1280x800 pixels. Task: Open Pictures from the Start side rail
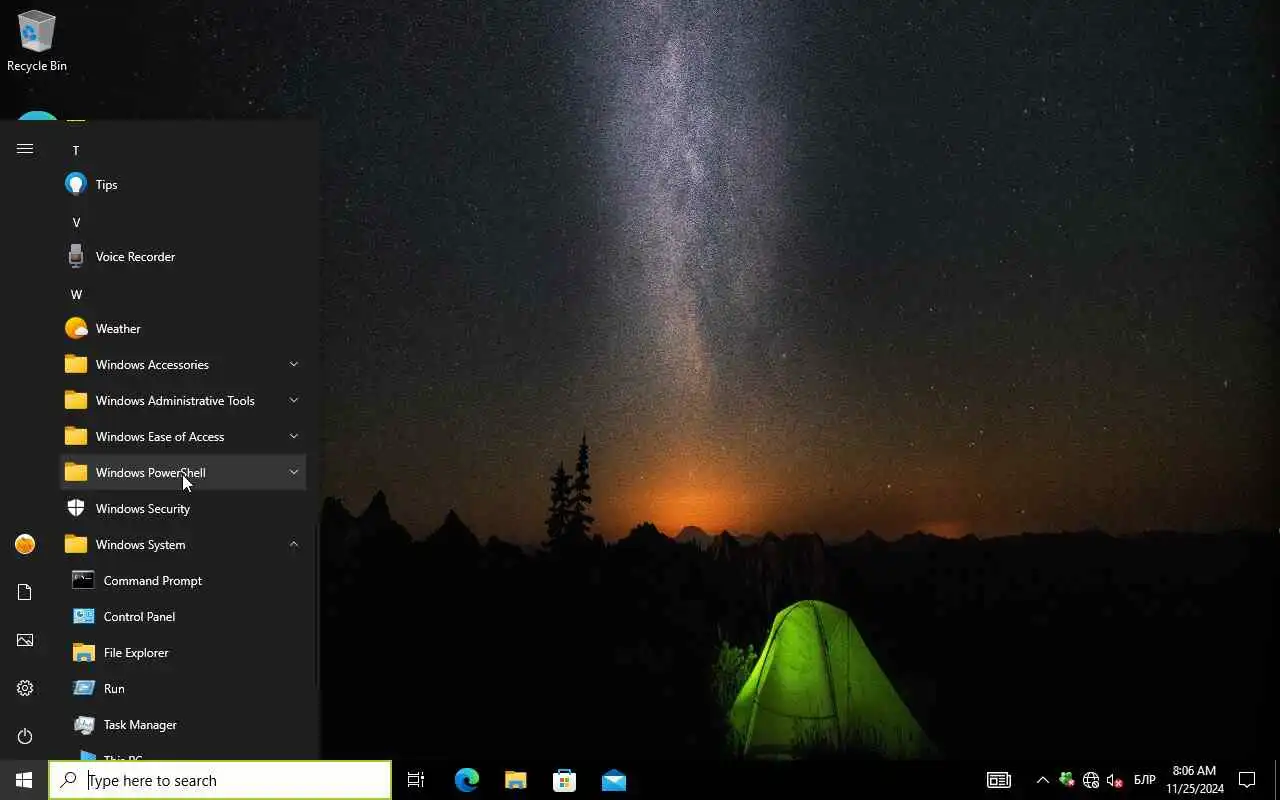click(25, 640)
